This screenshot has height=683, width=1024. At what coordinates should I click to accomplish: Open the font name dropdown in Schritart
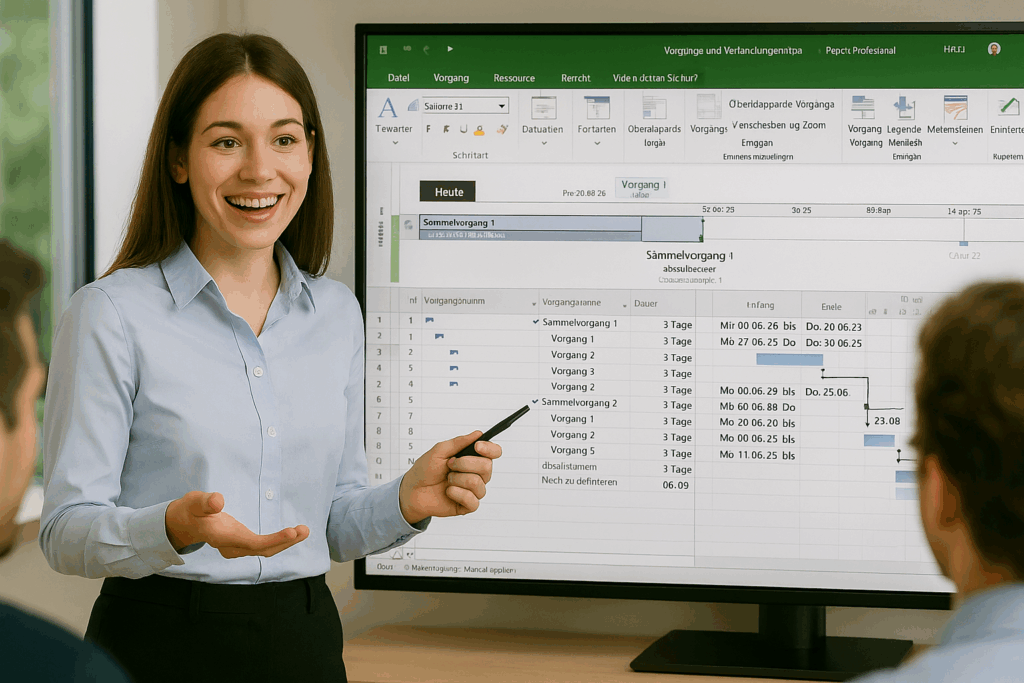502,106
